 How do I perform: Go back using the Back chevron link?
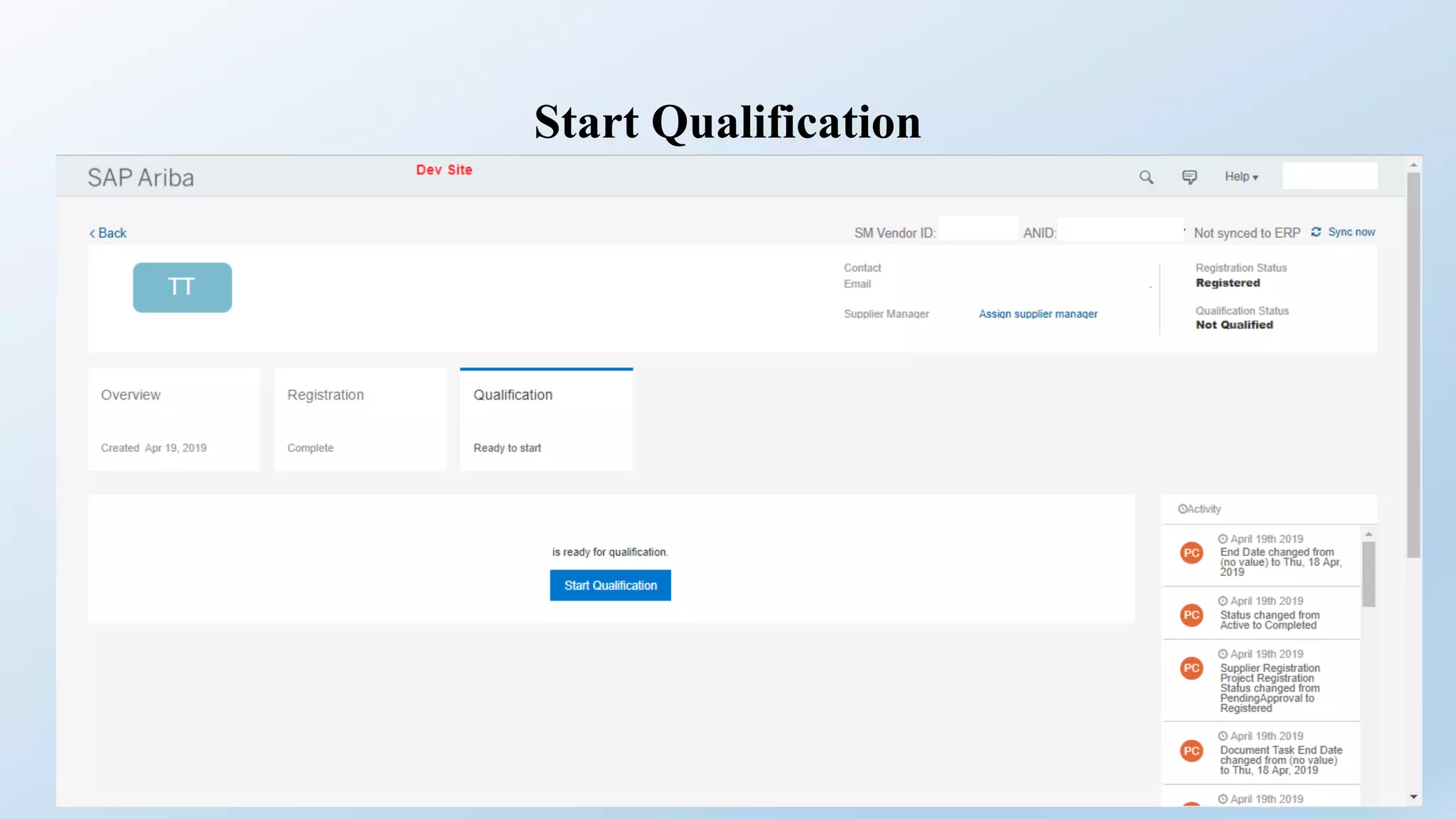pos(108,233)
